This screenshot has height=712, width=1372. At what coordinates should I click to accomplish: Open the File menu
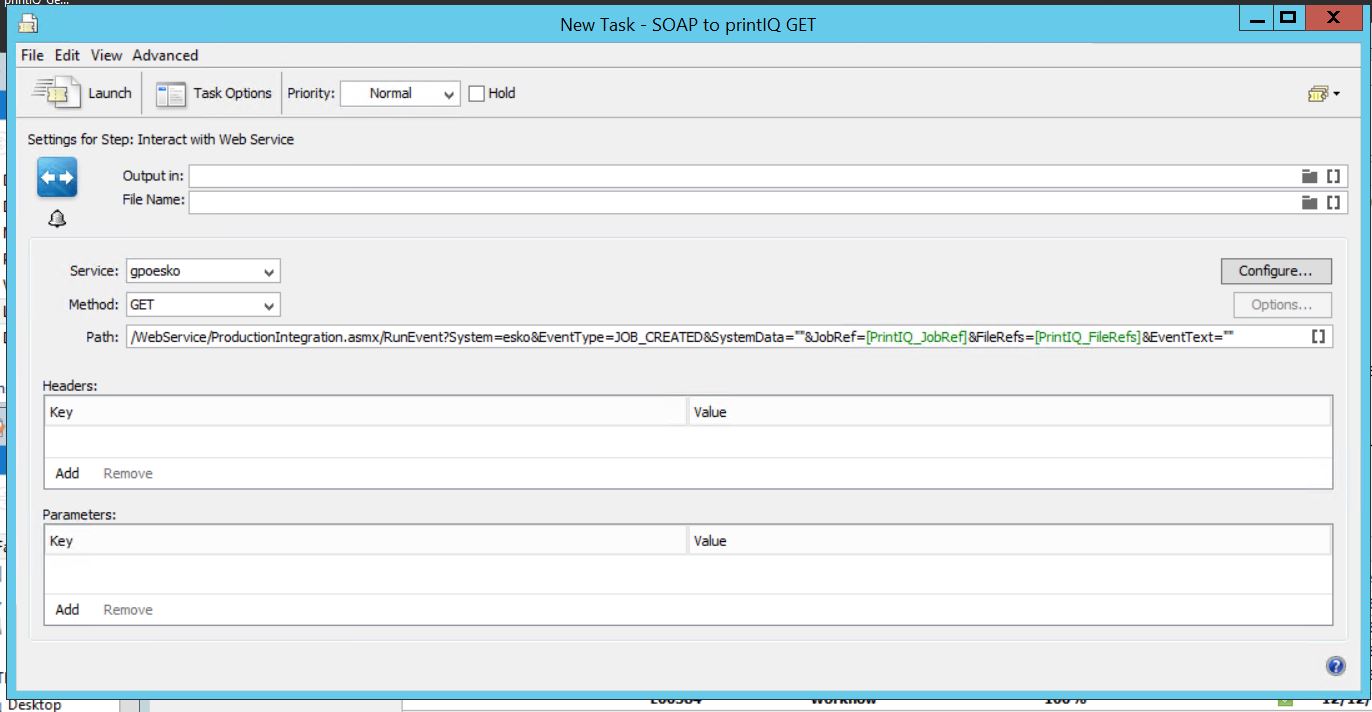pyautogui.click(x=32, y=55)
